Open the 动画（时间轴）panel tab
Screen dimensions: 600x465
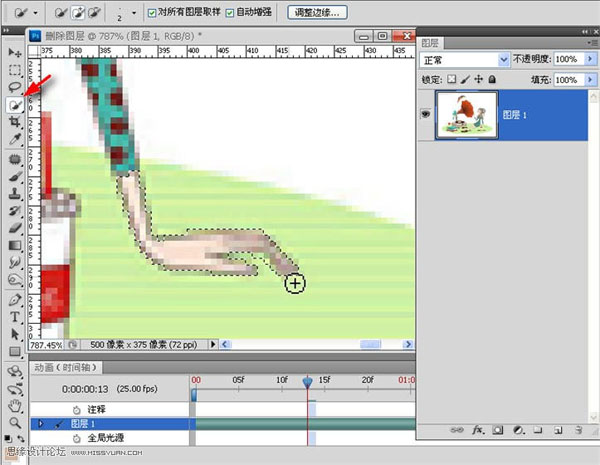point(69,367)
